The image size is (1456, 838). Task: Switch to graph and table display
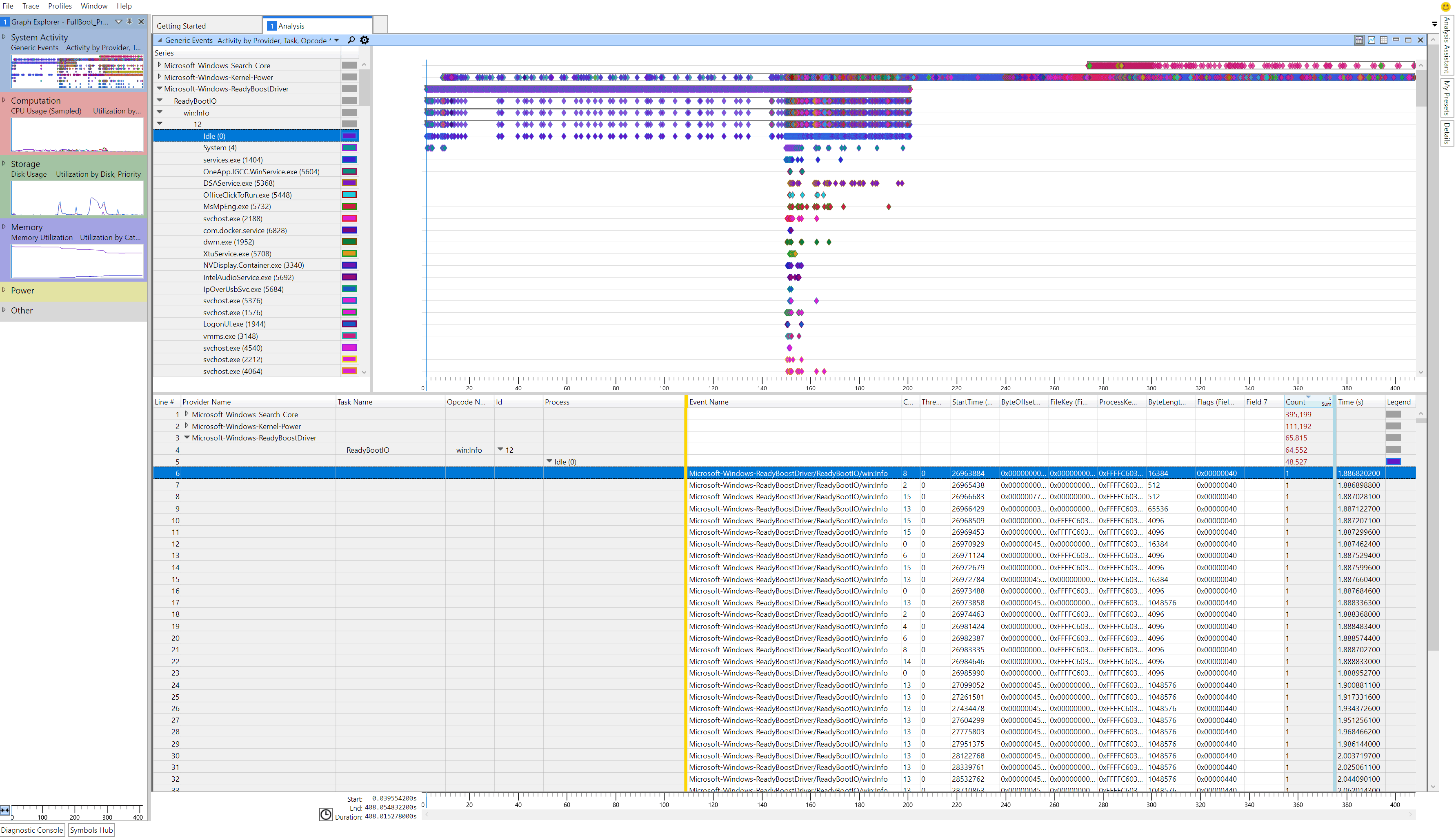point(1359,40)
